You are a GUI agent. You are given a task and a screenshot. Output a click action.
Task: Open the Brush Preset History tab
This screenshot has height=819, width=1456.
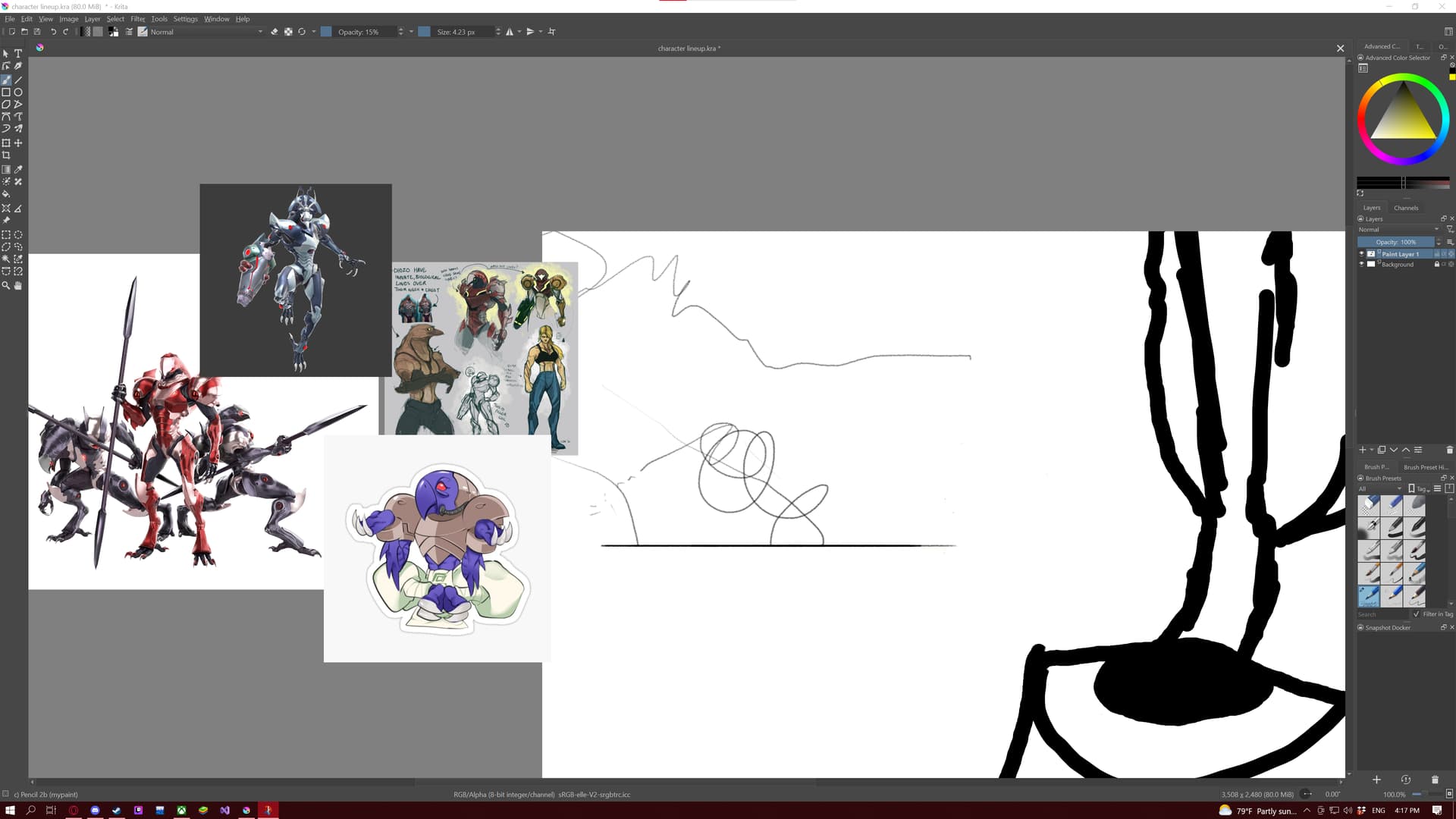[x=1425, y=467]
